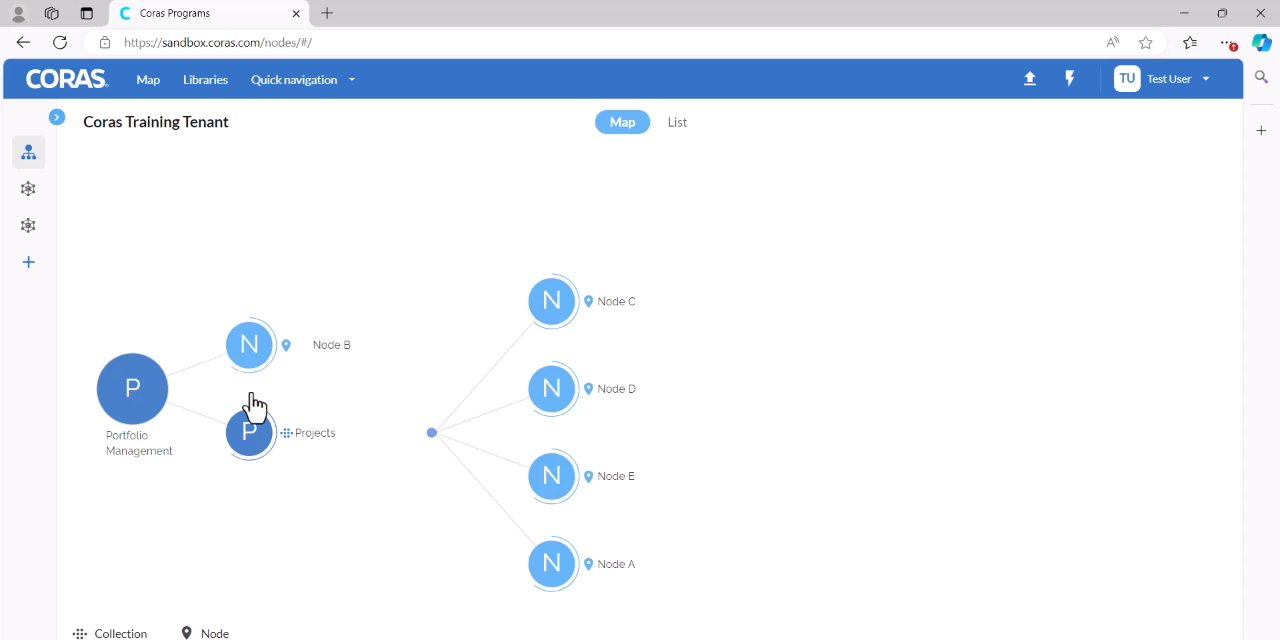Click the CORAS logo
Viewport: 1280px width, 640px height.
[66, 79]
